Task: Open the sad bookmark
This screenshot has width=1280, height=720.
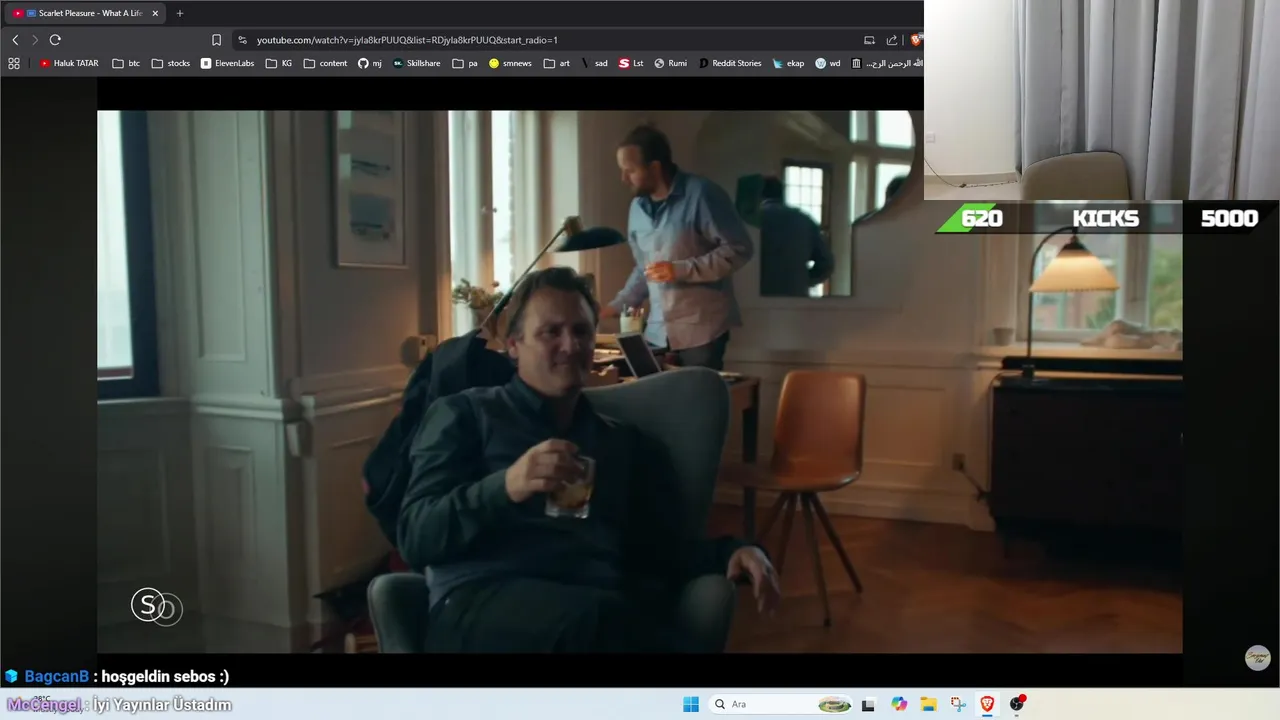Action: tap(594, 63)
